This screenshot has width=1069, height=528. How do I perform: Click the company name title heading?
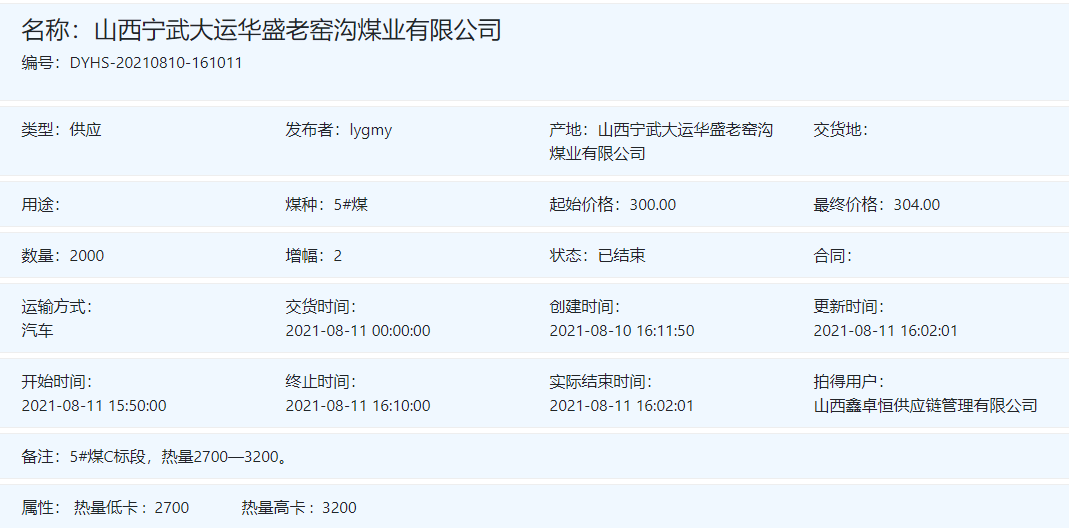point(262,30)
